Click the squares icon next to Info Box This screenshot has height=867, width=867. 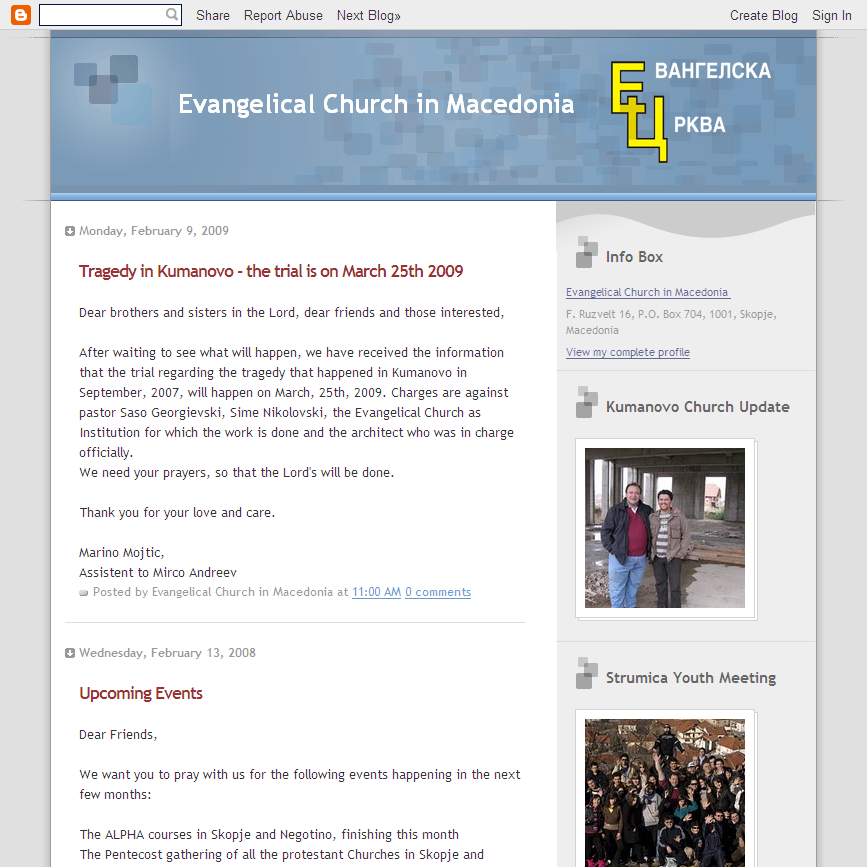[587, 257]
